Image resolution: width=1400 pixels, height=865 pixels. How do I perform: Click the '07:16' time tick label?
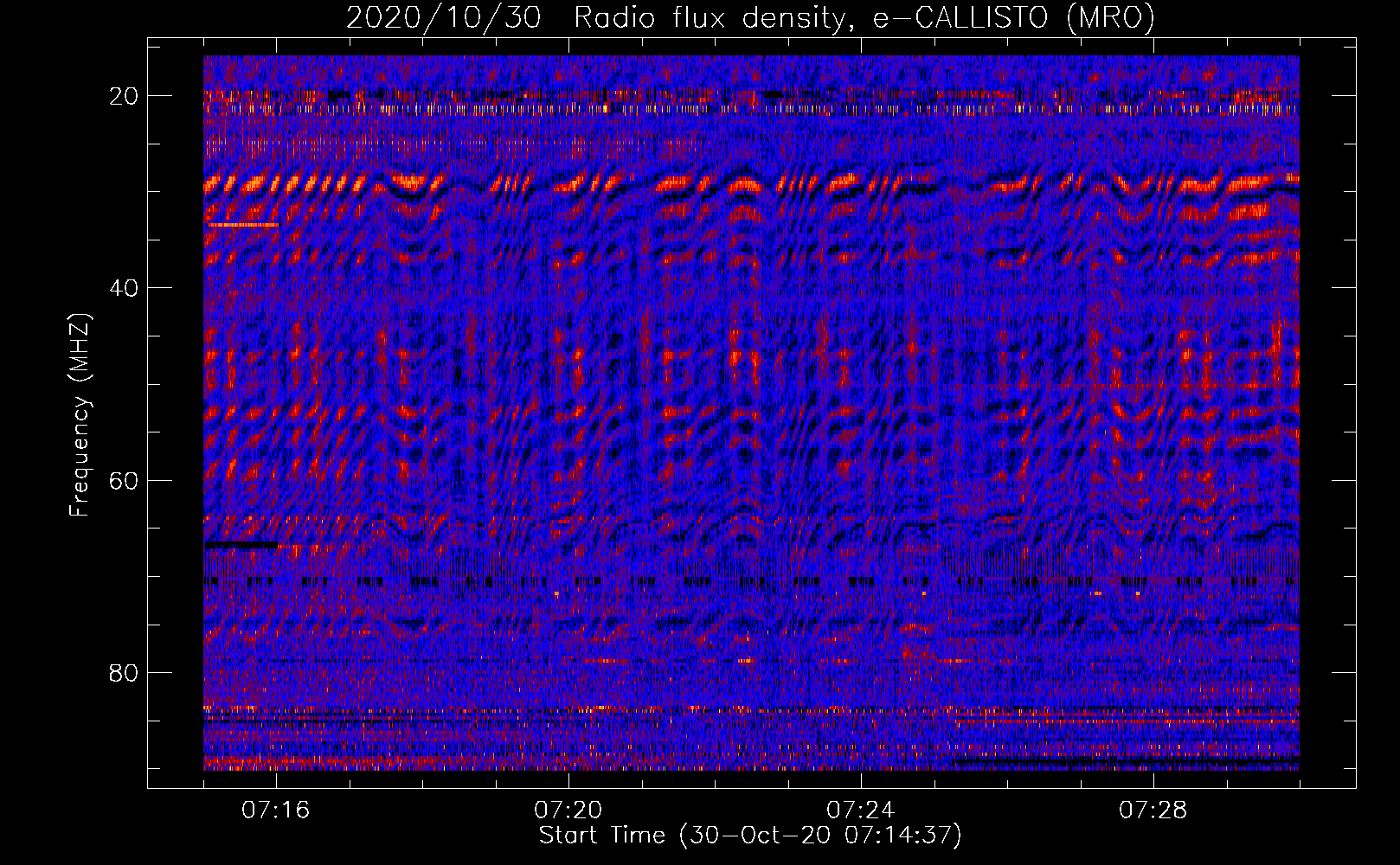click(x=276, y=811)
